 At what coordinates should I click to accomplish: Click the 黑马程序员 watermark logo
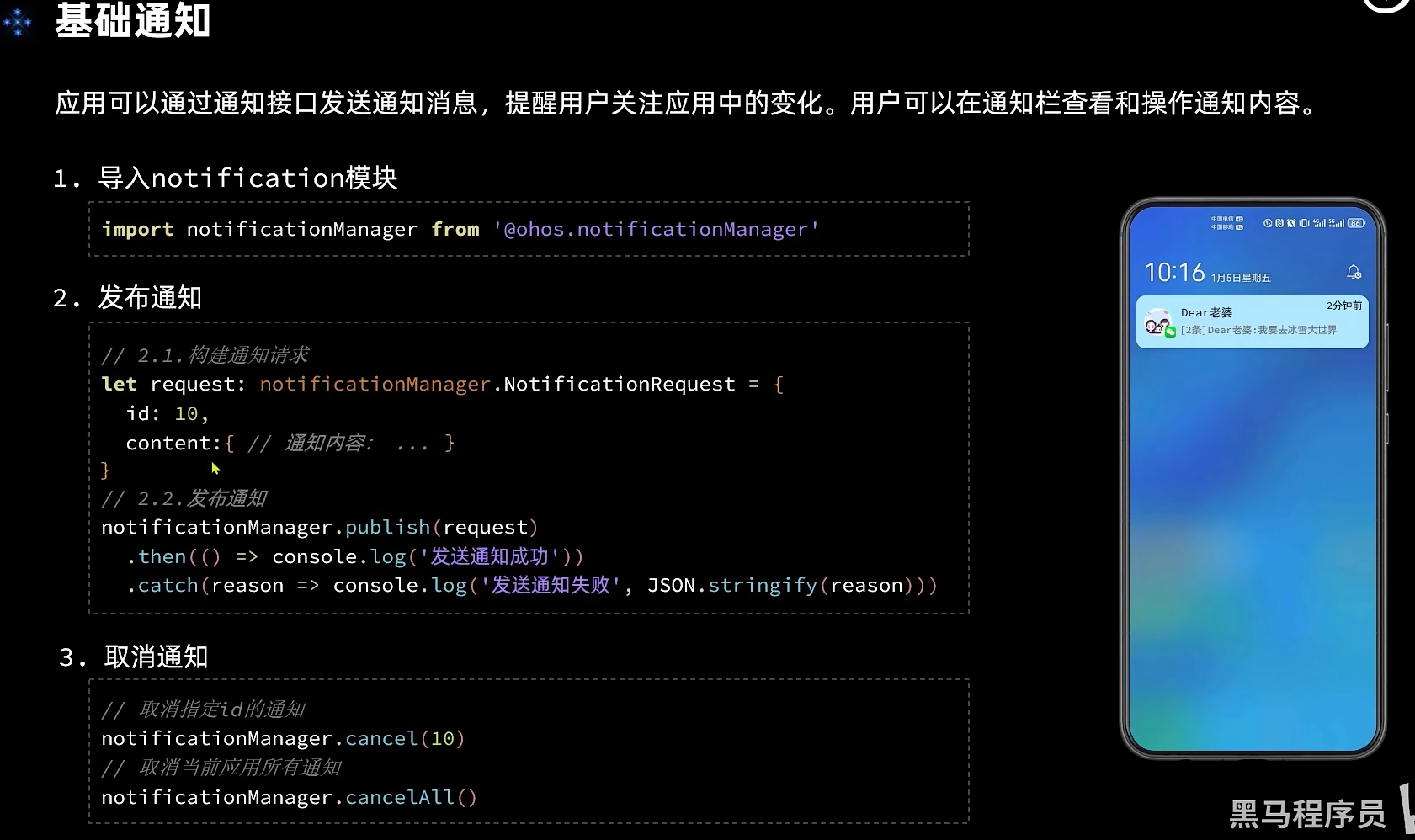[x=1307, y=814]
